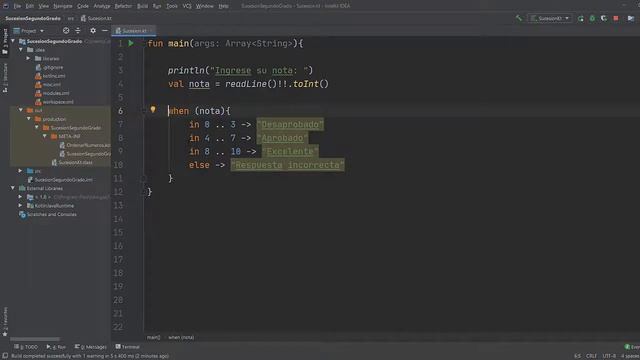Click the locate/scroll-from-source target icon

click(66, 31)
